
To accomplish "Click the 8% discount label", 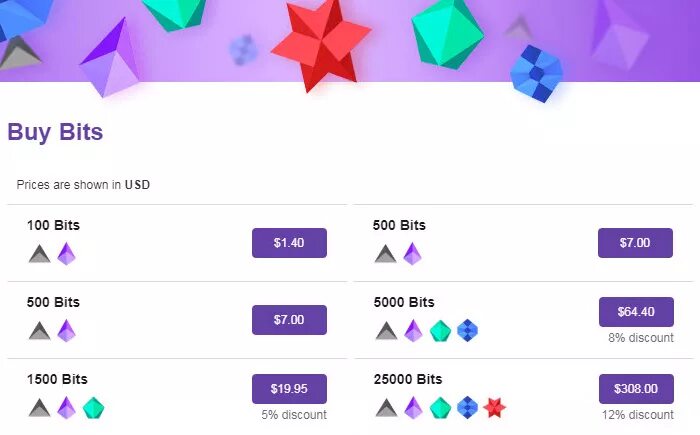I will [x=640, y=338].
